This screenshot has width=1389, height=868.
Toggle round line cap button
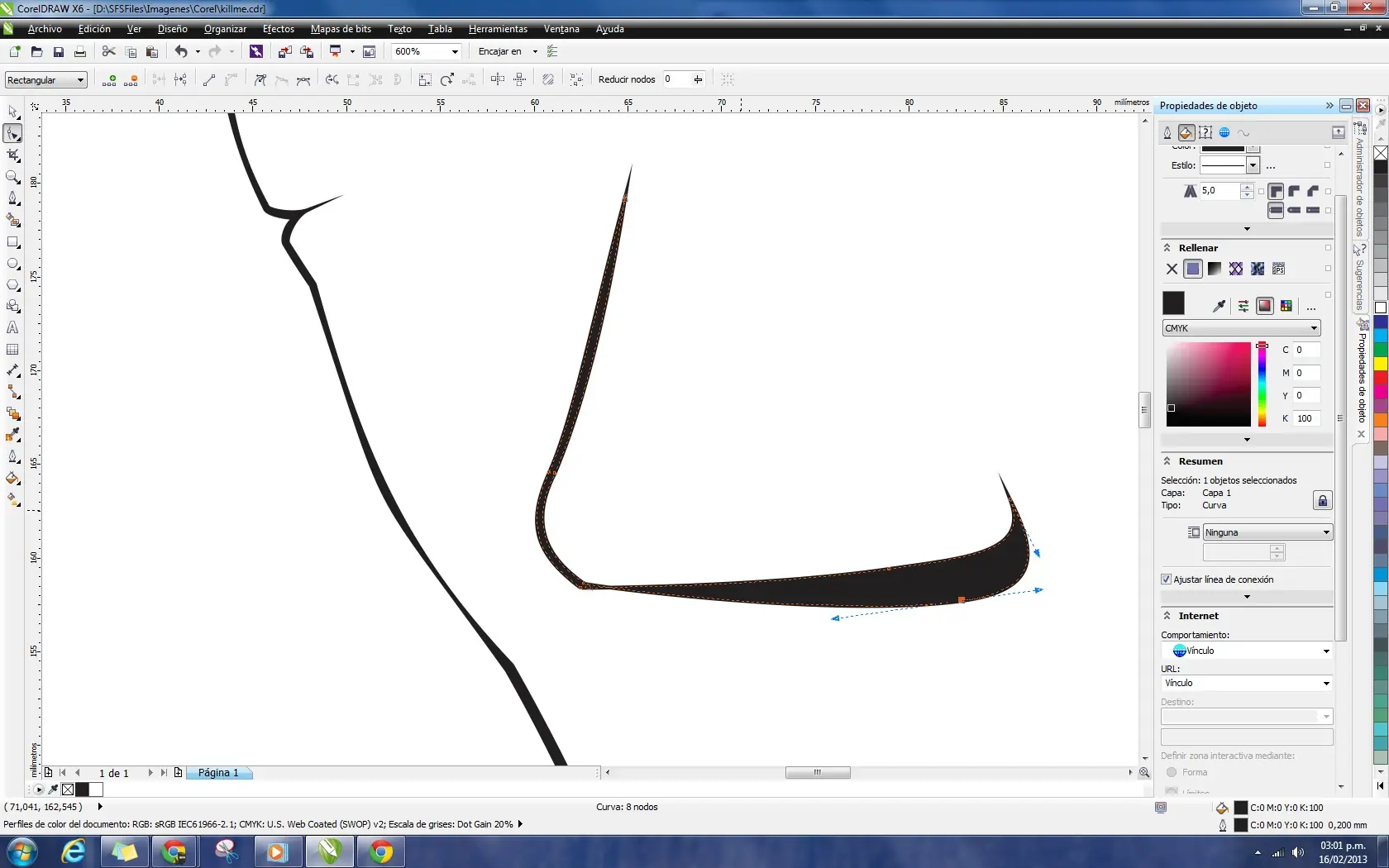coord(1295,210)
